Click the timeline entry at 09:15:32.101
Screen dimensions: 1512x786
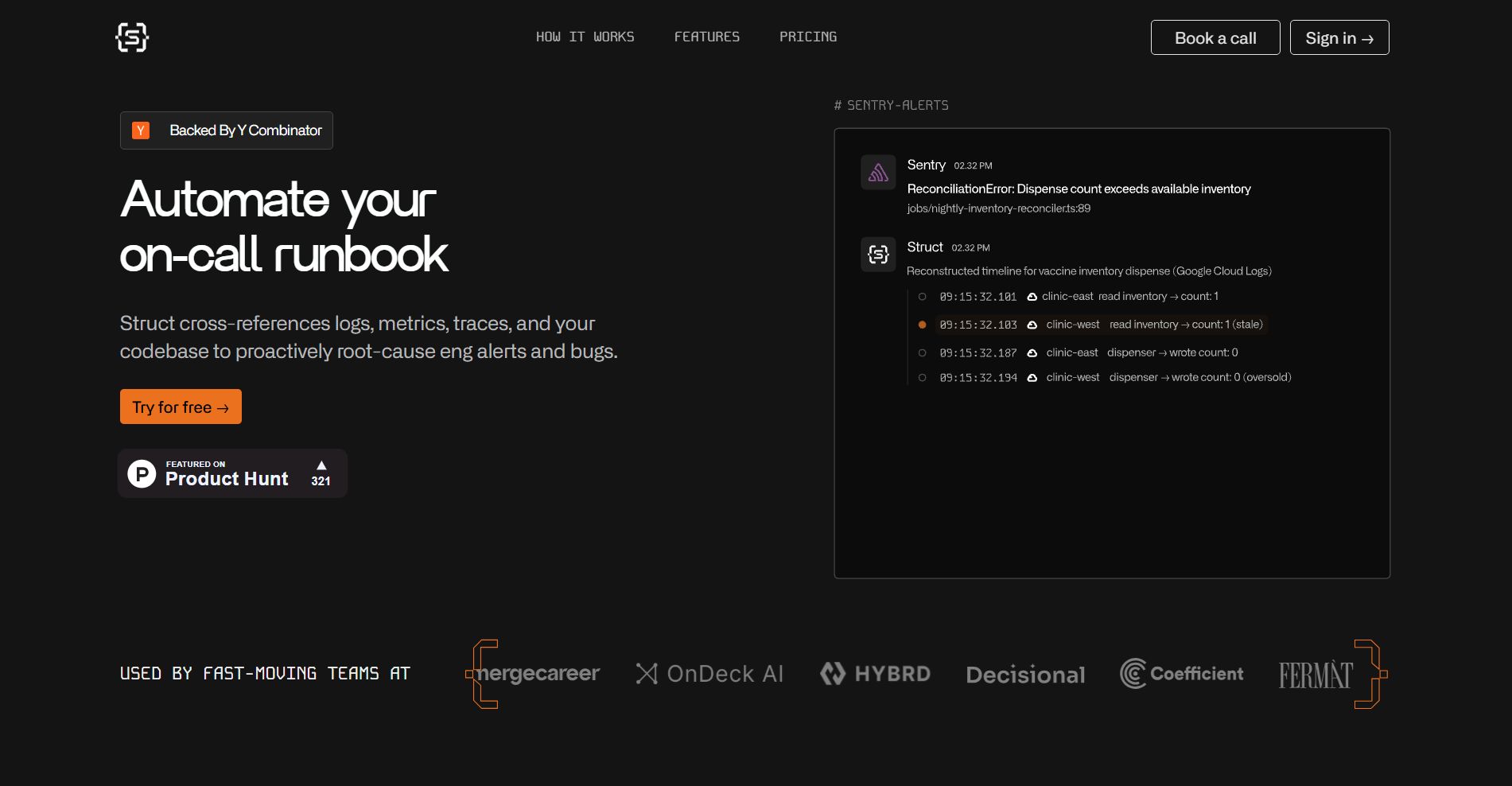1068,297
